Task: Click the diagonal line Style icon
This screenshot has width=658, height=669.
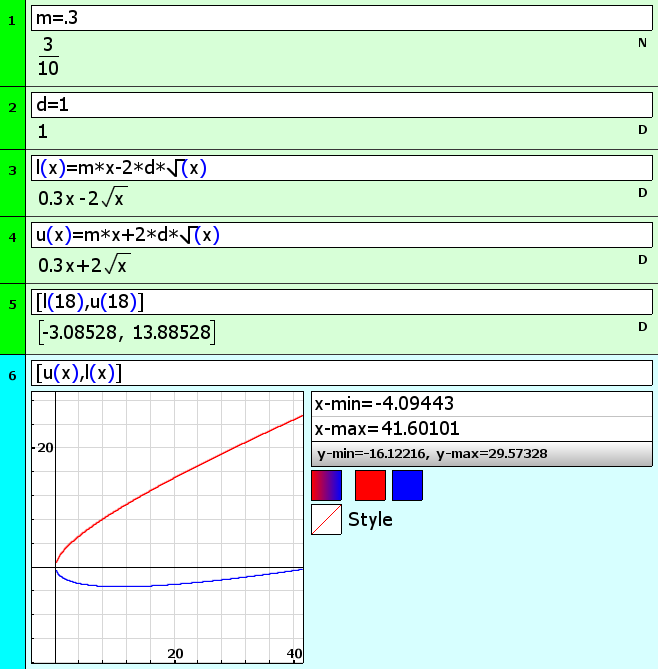Action: 326,520
